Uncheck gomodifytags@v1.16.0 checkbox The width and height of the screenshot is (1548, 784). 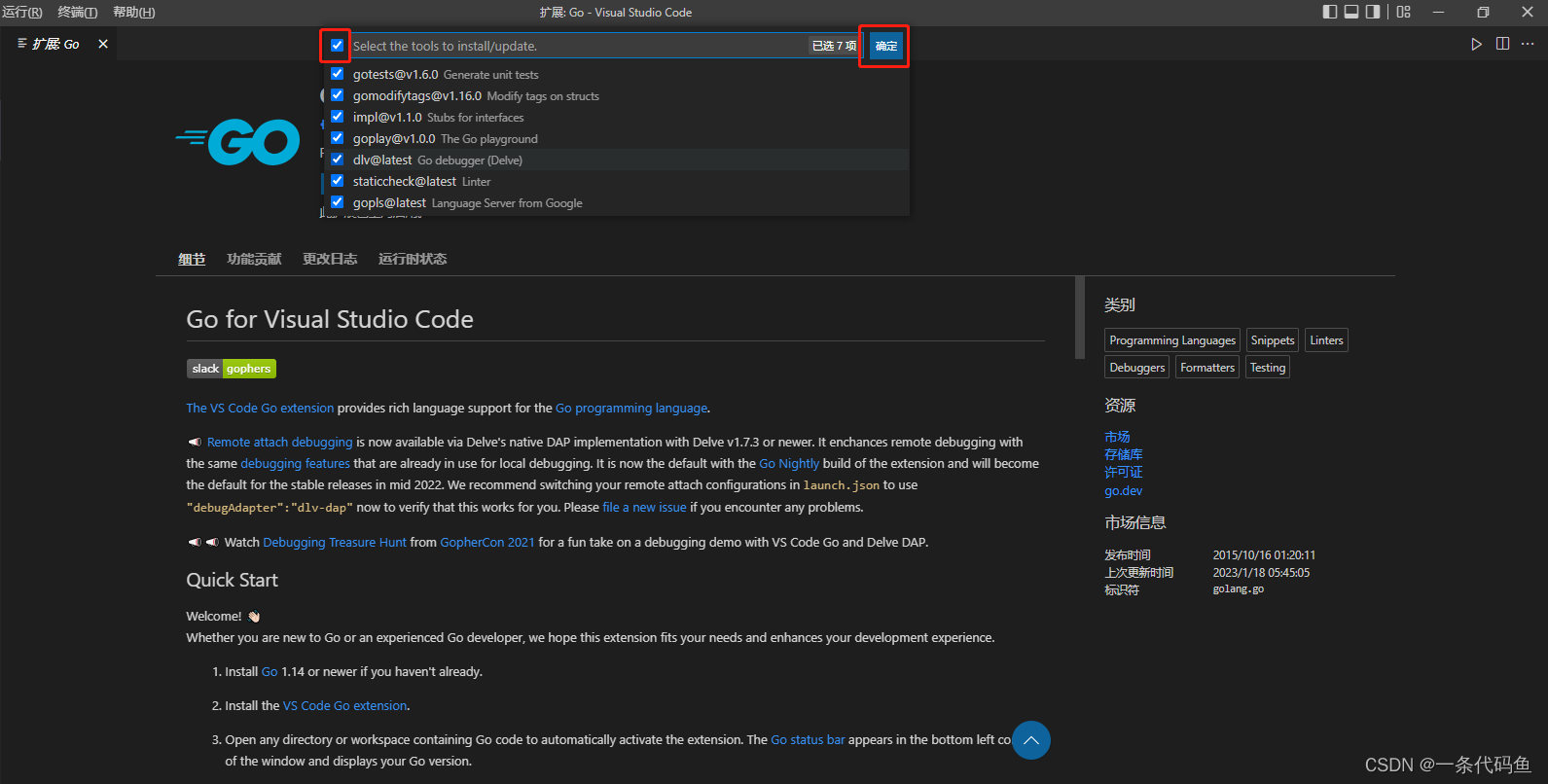pyautogui.click(x=337, y=95)
